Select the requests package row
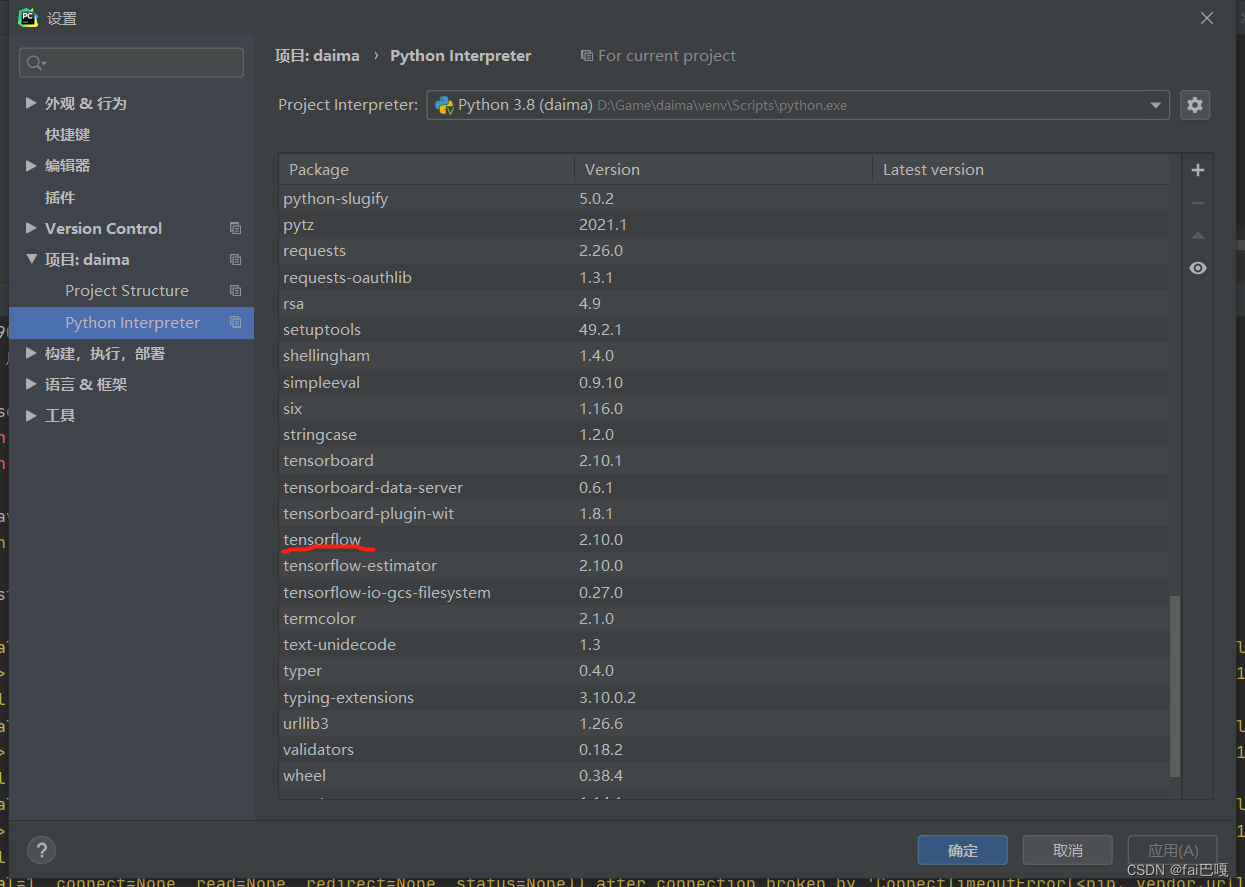Image resolution: width=1245 pixels, height=887 pixels. coord(724,250)
